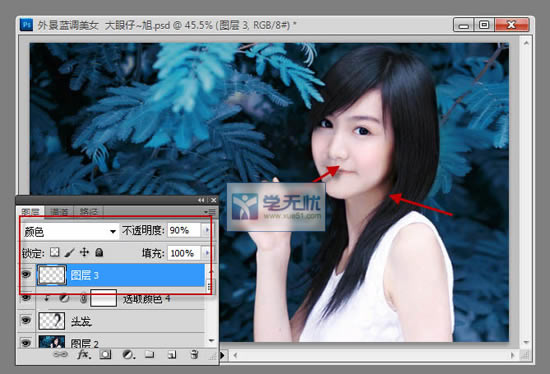This screenshot has width=550, height=374.
Task: Create a new layer
Action: click(x=172, y=355)
